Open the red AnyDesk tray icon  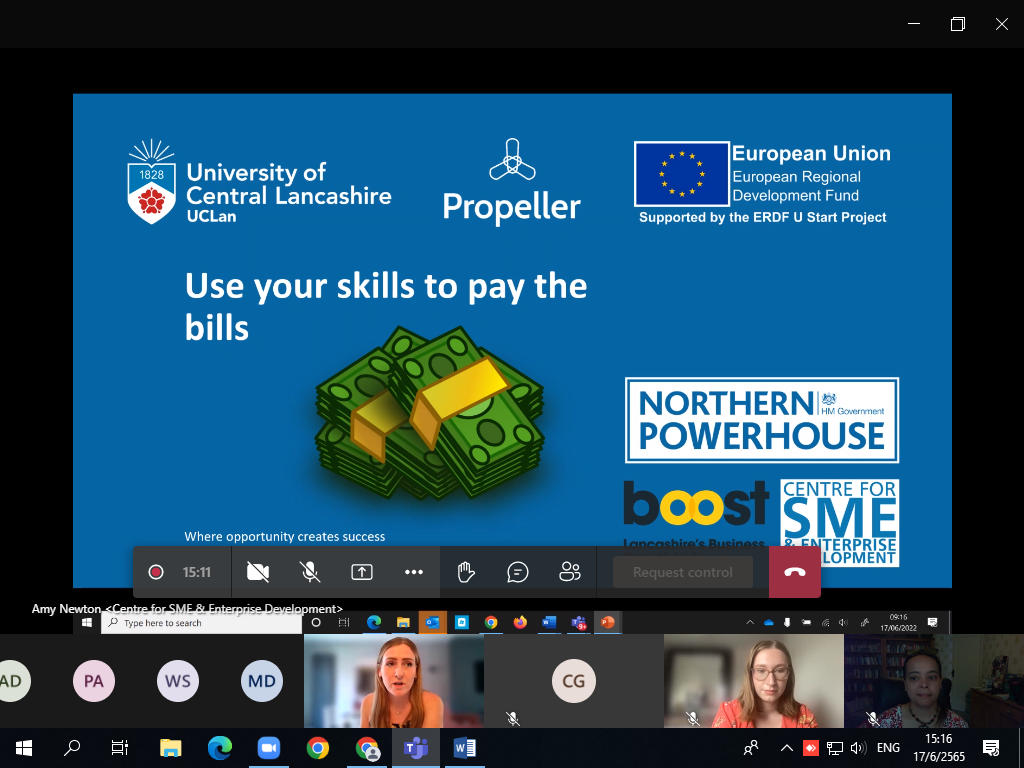[810, 748]
